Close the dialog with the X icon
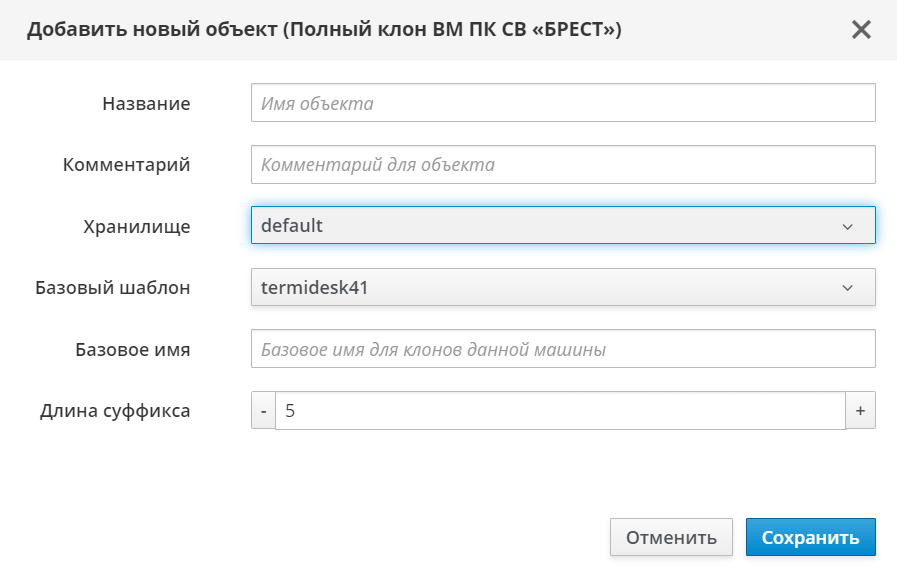897x578 pixels. [861, 30]
